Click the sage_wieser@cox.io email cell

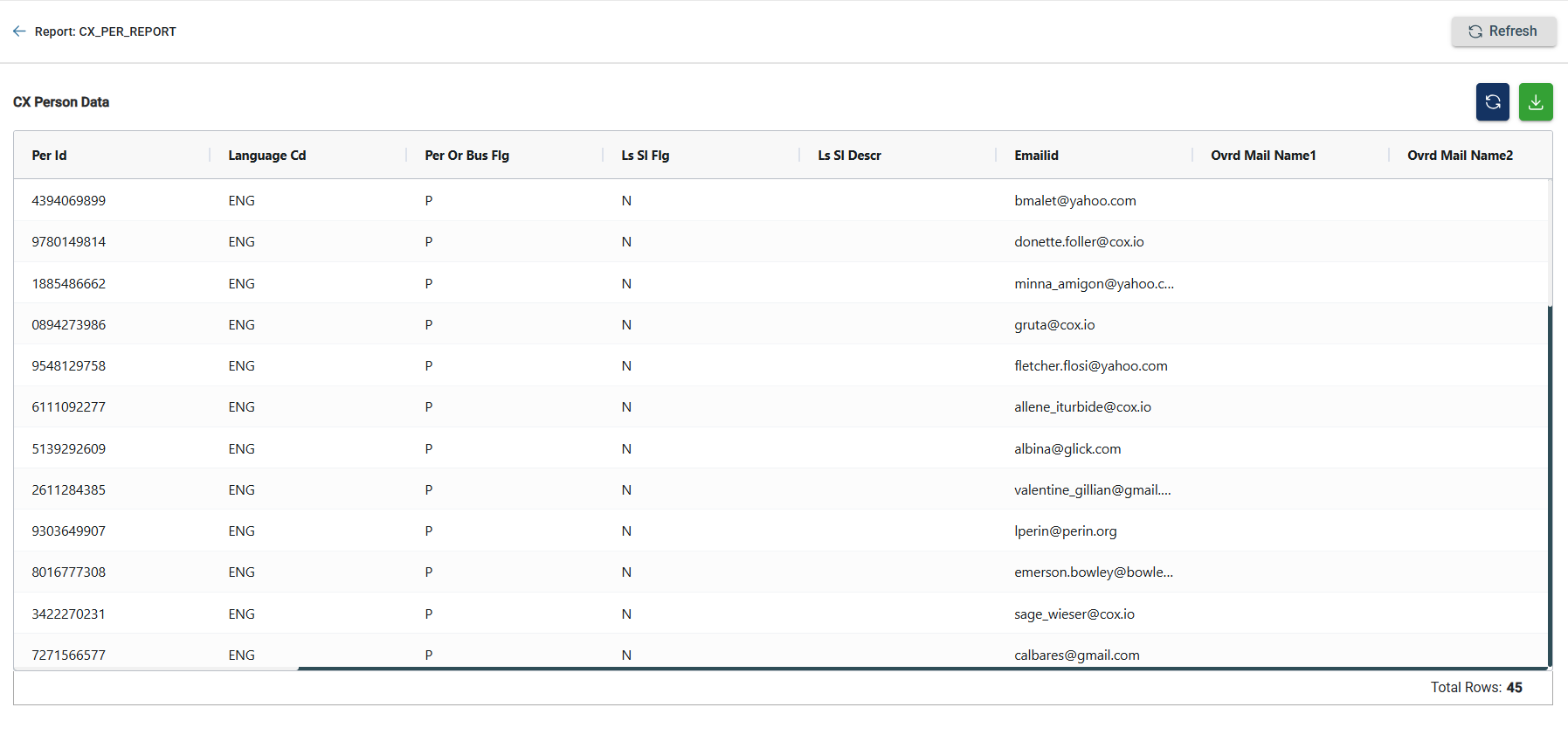pyautogui.click(x=1074, y=614)
